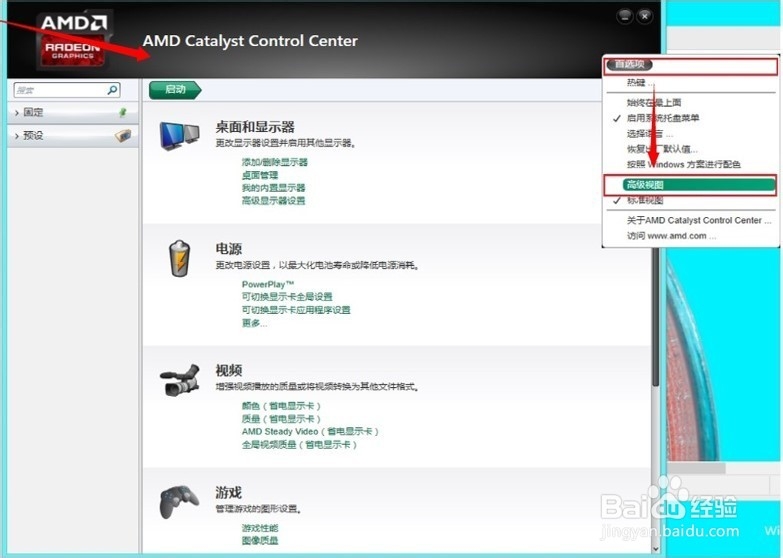This screenshot has width=783, height=558.
Task: Enable 始终在最上面 option
Action: [x=654, y=102]
